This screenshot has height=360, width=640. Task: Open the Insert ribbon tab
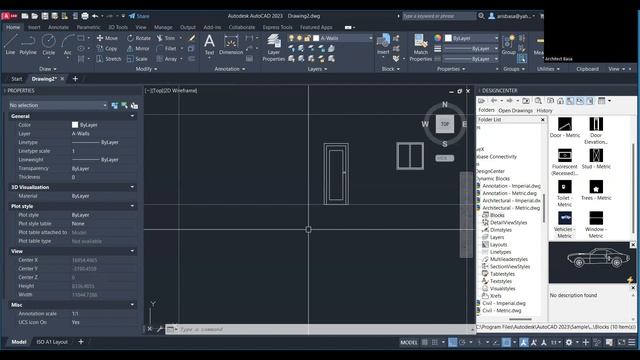click(x=34, y=27)
